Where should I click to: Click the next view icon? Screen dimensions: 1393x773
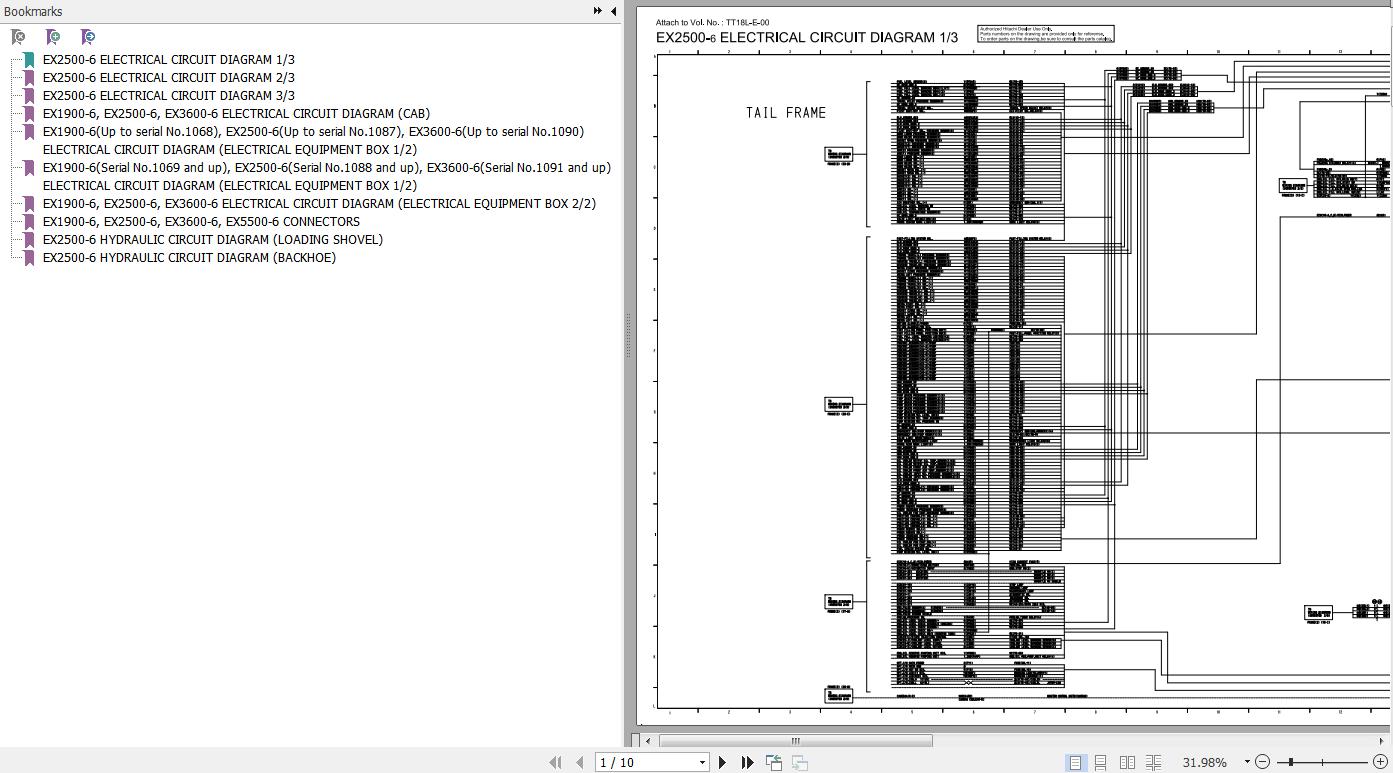tap(800, 763)
